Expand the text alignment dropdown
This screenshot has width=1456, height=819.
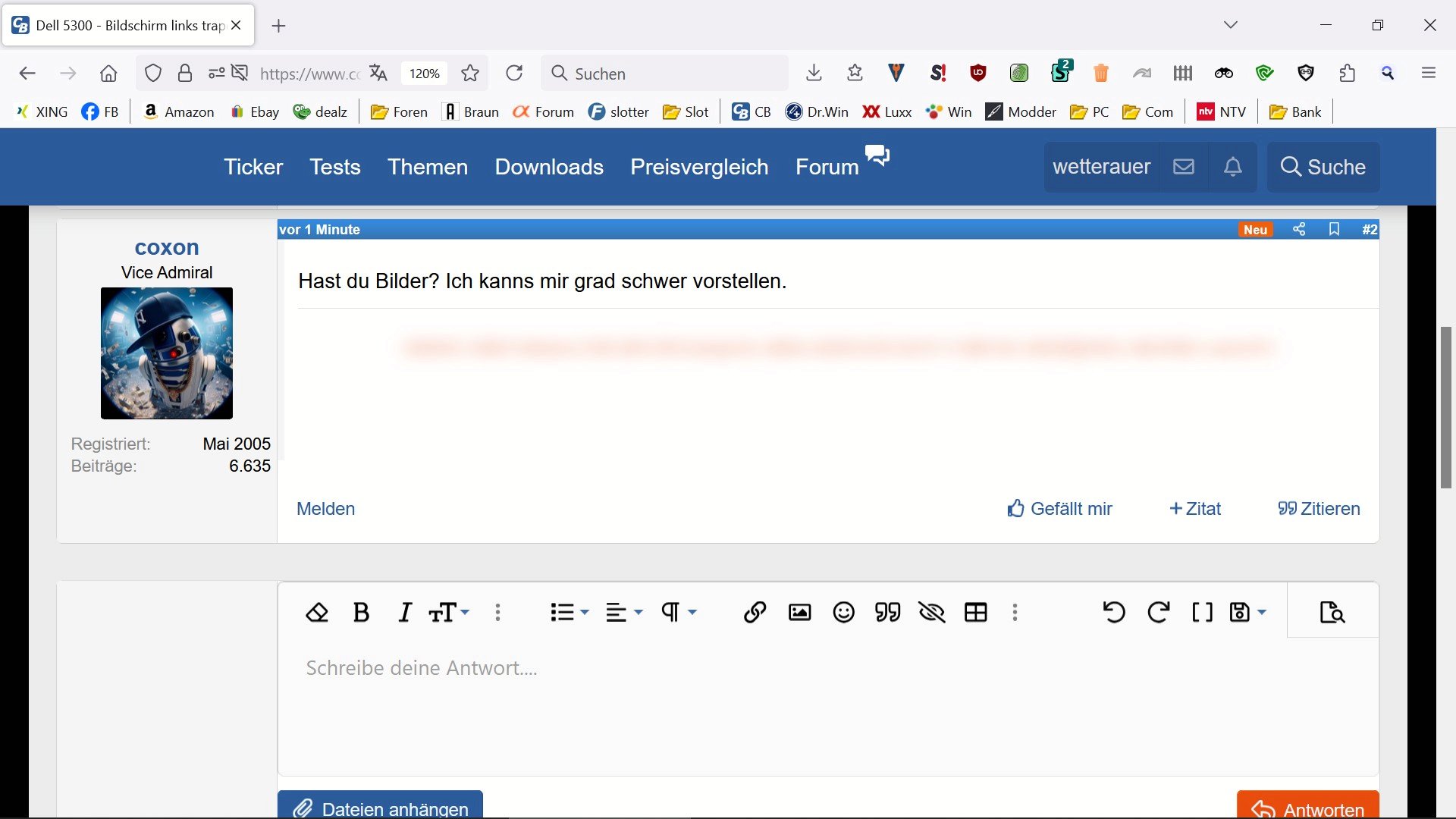(624, 612)
